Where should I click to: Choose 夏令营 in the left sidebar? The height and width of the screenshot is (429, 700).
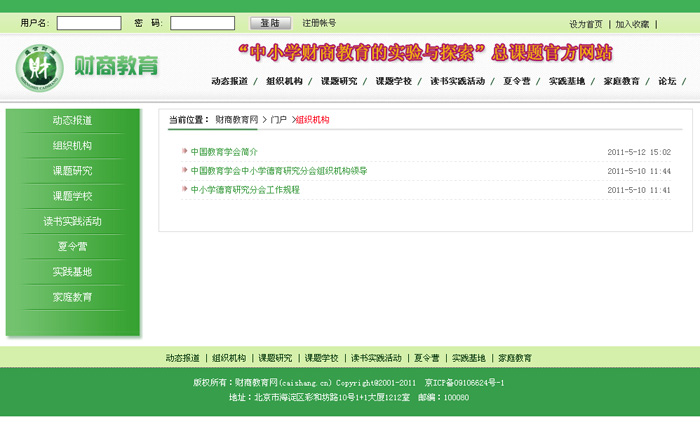[72, 246]
